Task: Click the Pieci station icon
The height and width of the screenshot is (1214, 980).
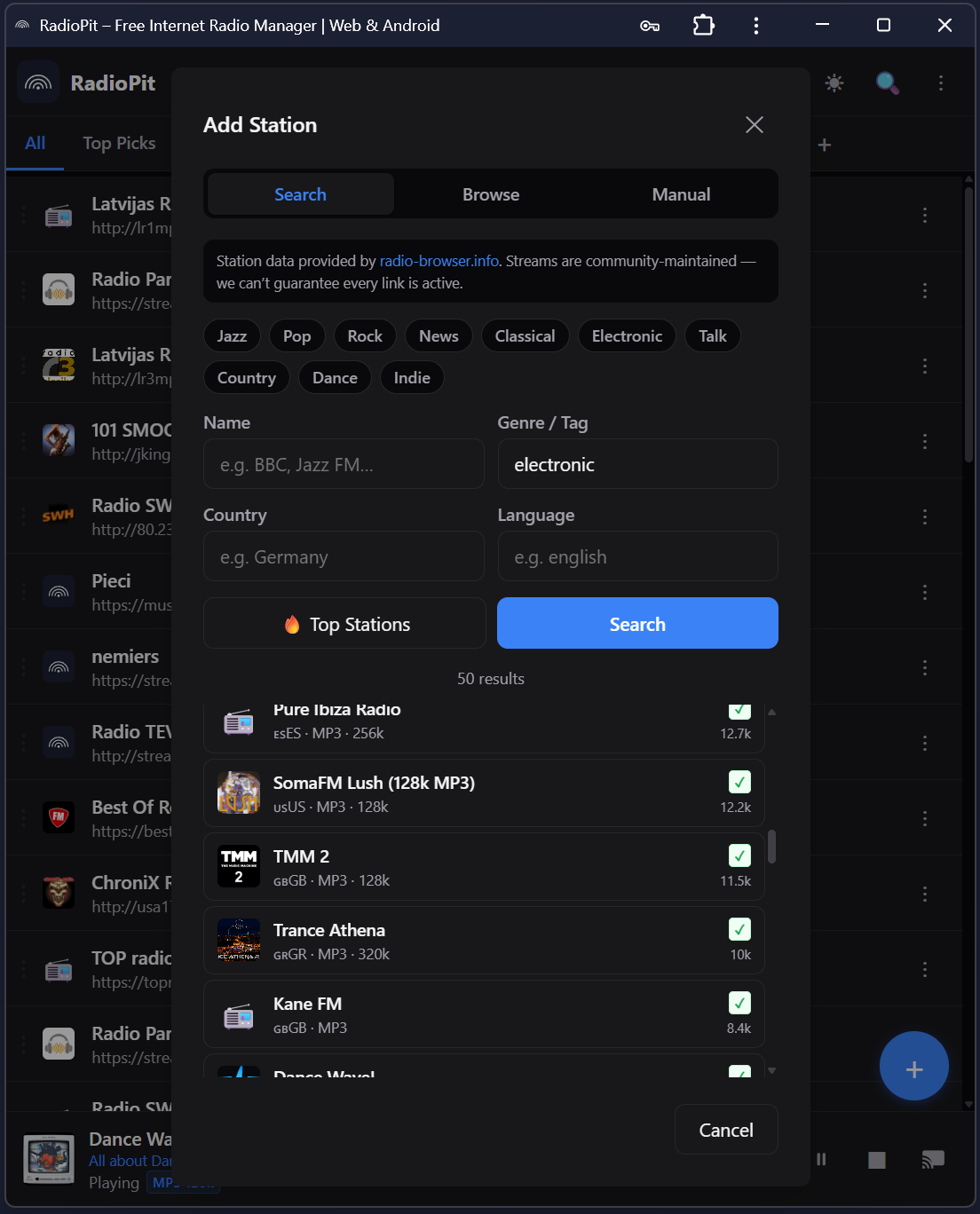Action: point(59,591)
